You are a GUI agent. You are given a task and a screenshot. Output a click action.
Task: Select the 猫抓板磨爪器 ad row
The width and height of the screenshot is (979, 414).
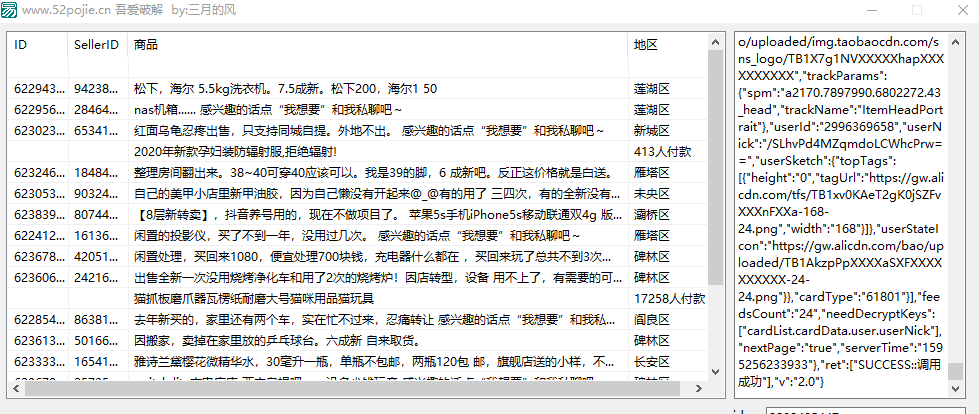pyautogui.click(x=358, y=299)
